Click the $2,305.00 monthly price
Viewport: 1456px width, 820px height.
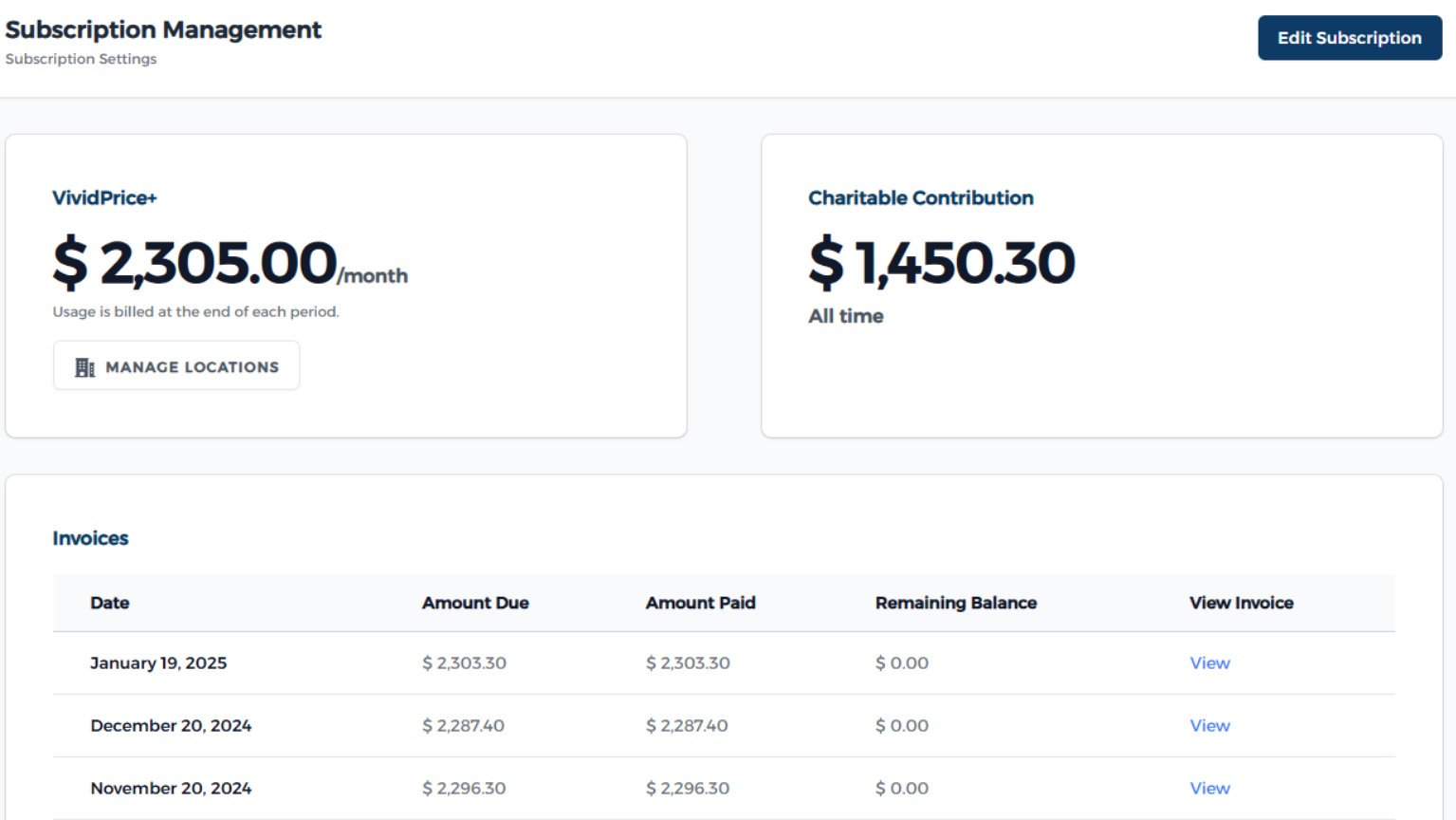(195, 263)
